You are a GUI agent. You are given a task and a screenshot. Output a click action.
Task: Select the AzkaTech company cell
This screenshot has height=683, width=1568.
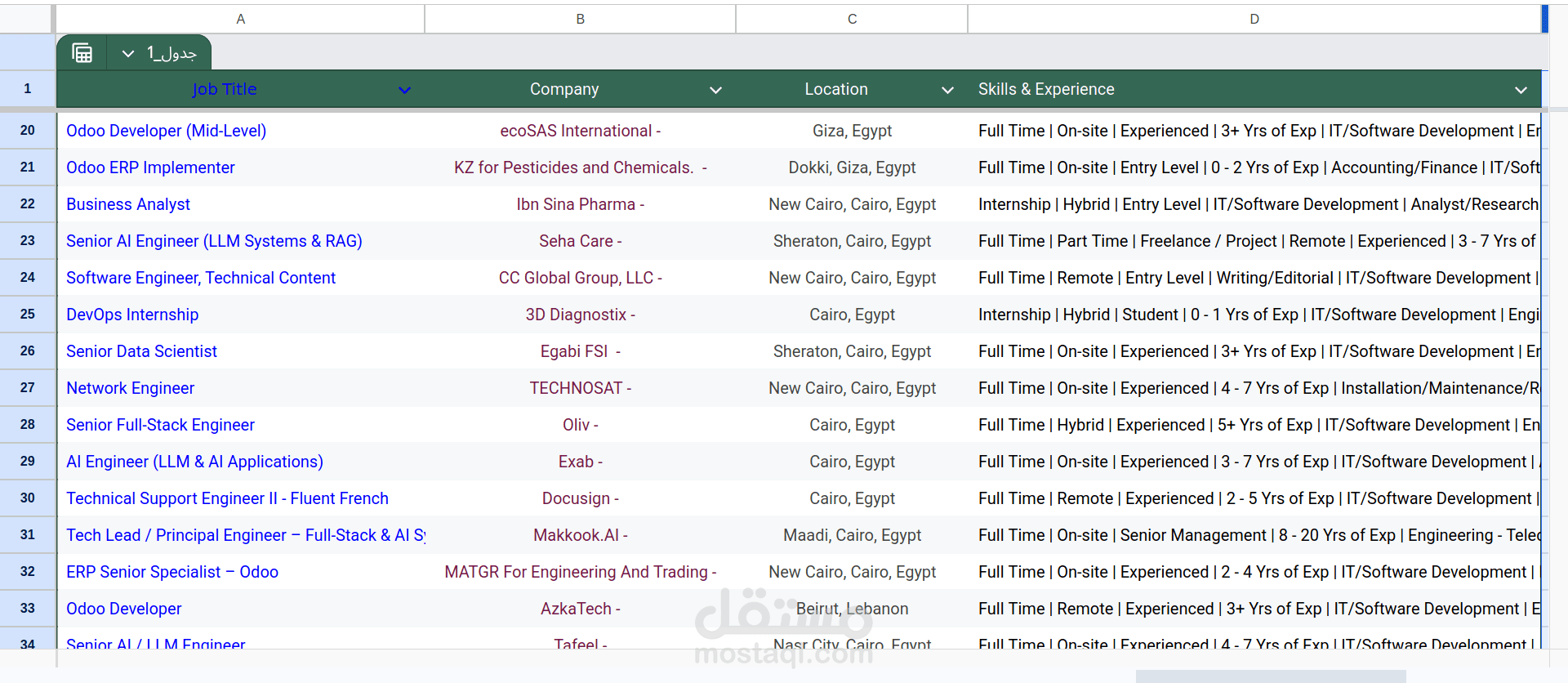[581, 609]
